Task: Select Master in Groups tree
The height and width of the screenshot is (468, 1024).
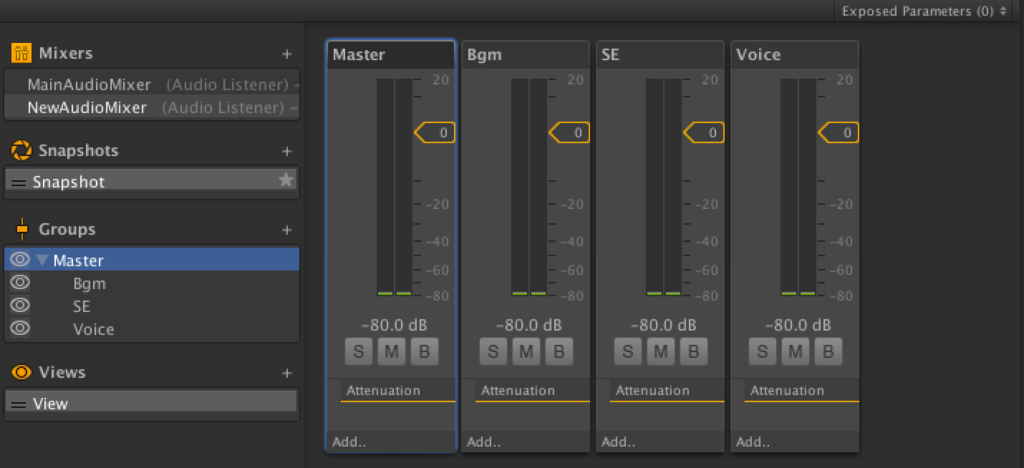Action: pos(152,260)
